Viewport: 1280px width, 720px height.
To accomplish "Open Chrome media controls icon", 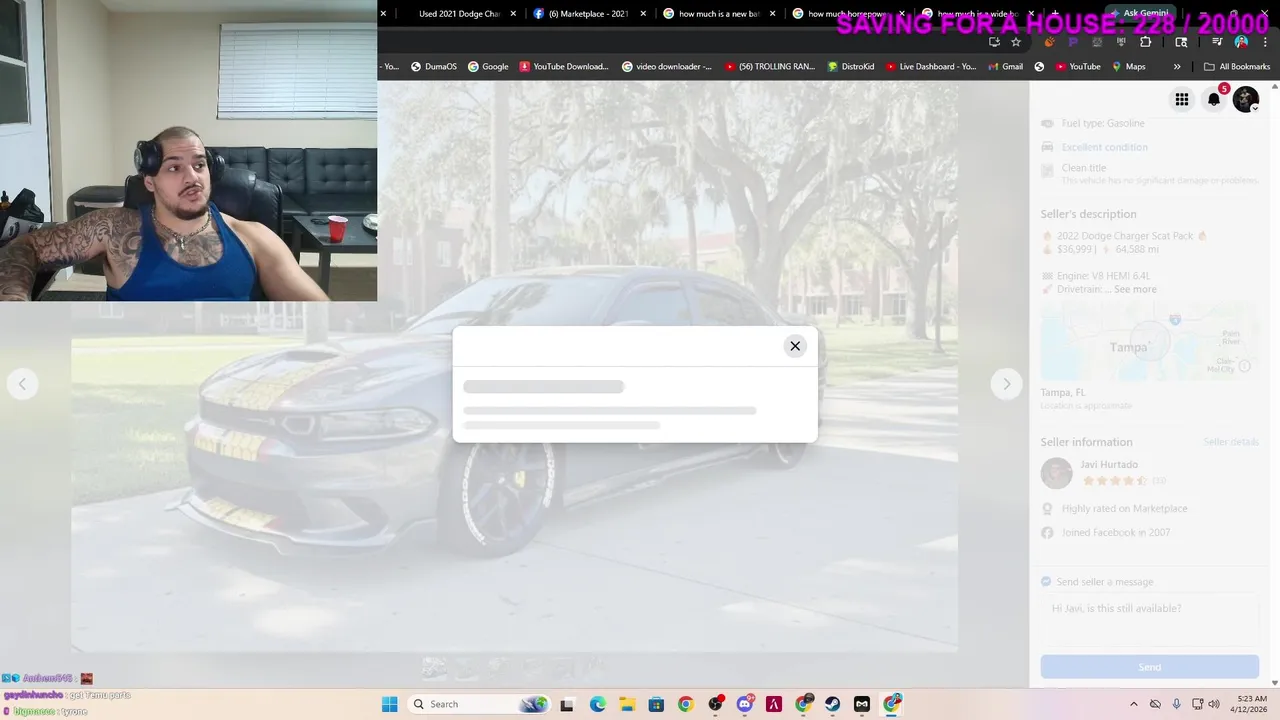I will pos(1217,42).
